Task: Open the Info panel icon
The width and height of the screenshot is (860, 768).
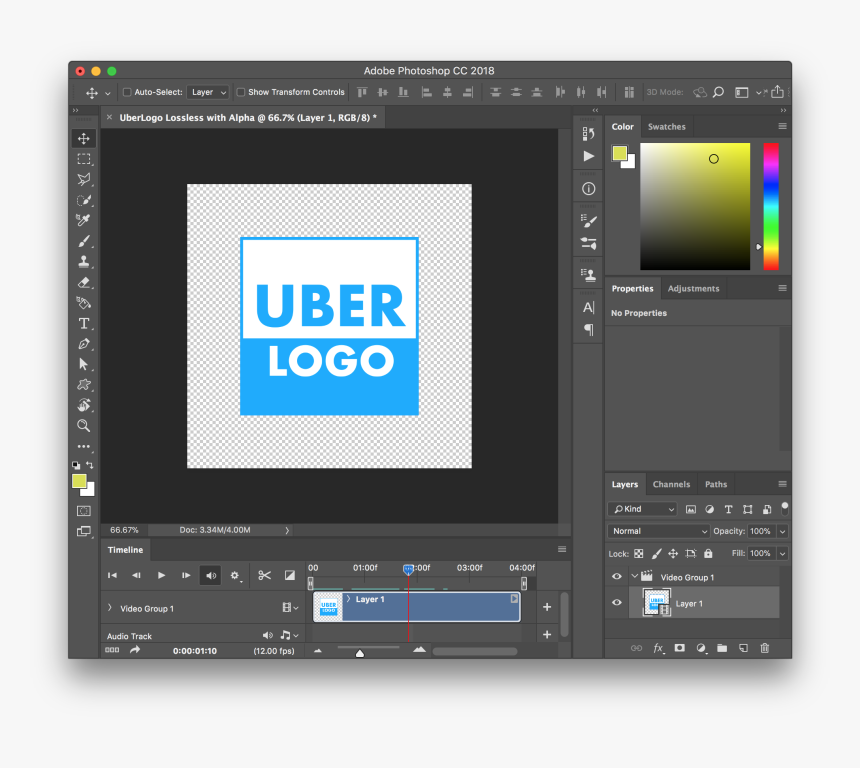Action: click(x=589, y=189)
